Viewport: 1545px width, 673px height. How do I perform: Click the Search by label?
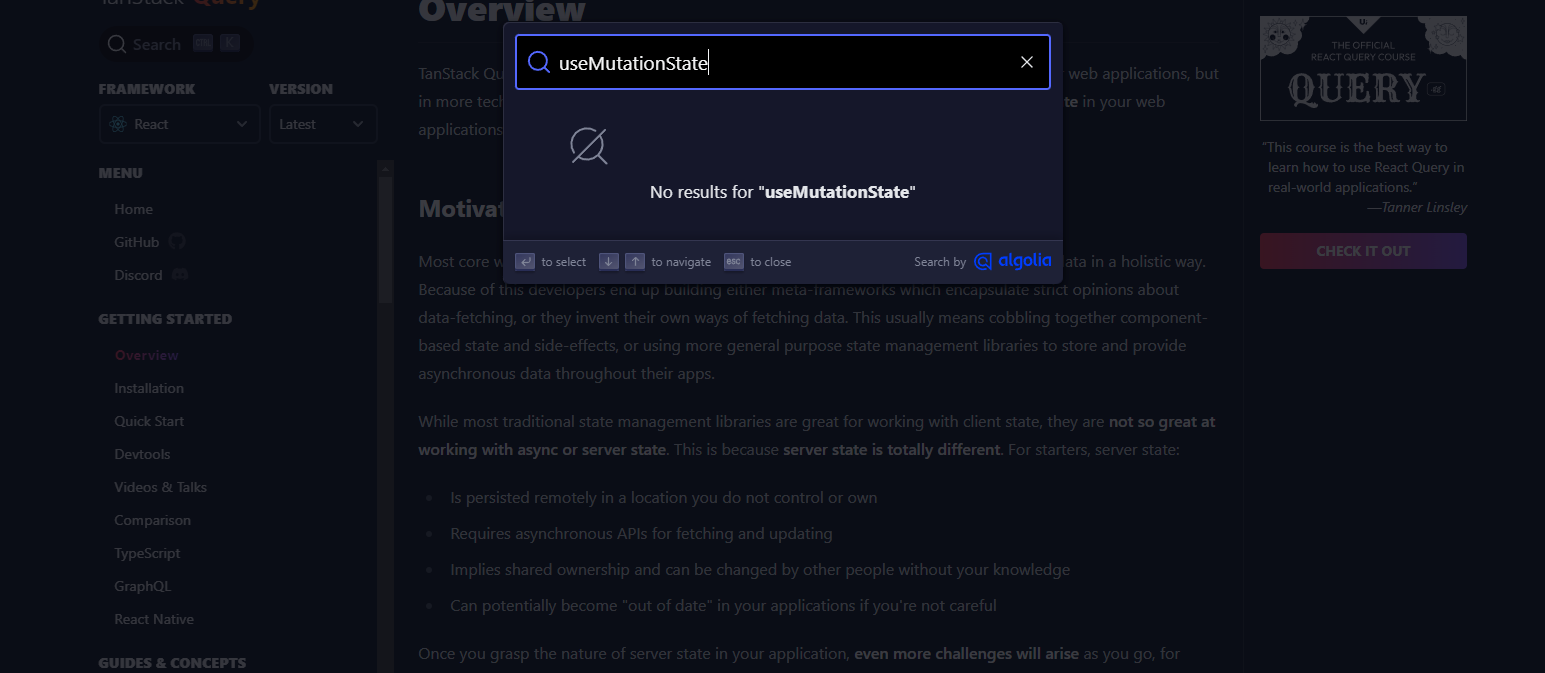click(940, 262)
